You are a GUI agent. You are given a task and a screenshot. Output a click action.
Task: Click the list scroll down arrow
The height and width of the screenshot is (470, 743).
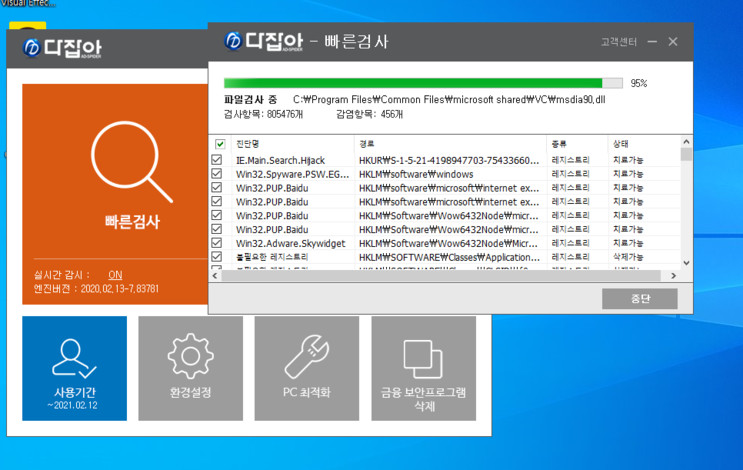point(686,263)
